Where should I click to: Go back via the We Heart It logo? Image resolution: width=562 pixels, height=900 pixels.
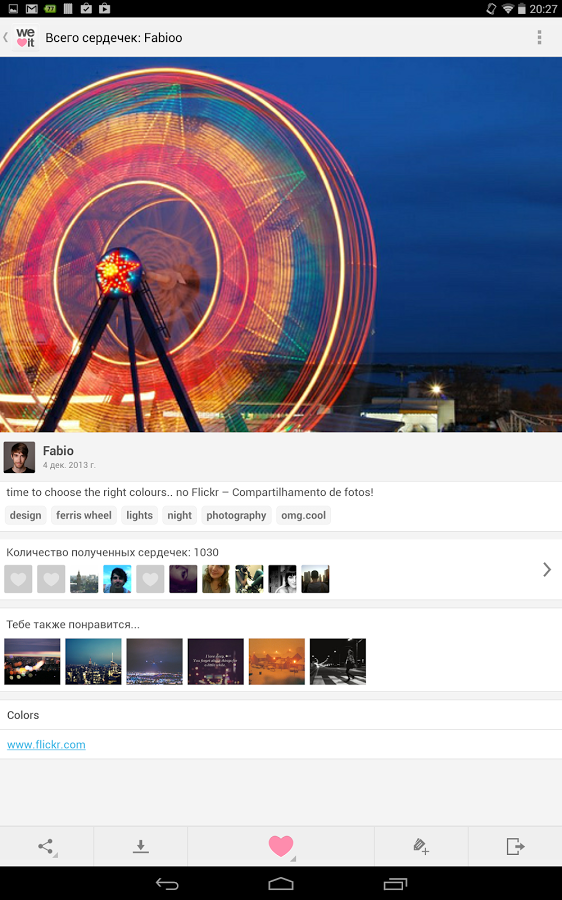(25, 37)
